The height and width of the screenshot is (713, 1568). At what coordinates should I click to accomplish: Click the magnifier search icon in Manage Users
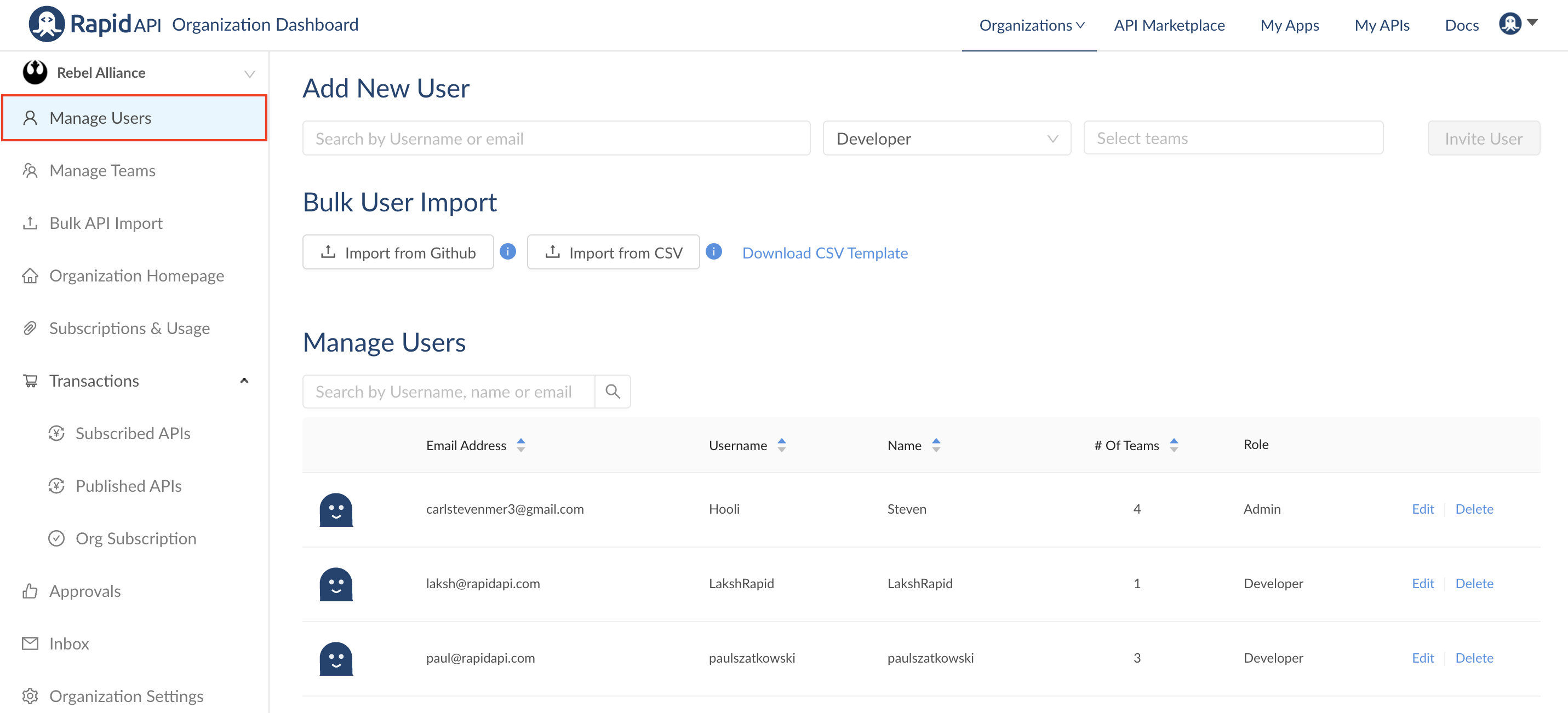click(x=613, y=391)
